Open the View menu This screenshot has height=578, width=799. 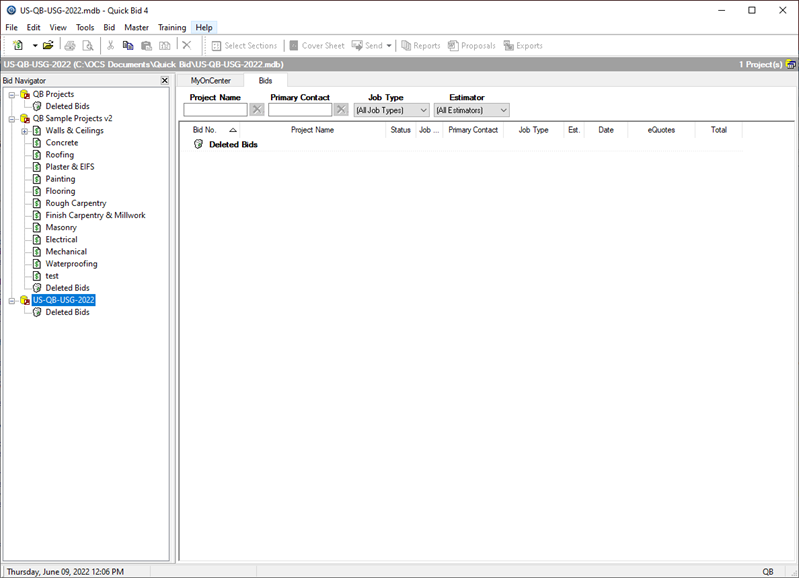point(58,28)
